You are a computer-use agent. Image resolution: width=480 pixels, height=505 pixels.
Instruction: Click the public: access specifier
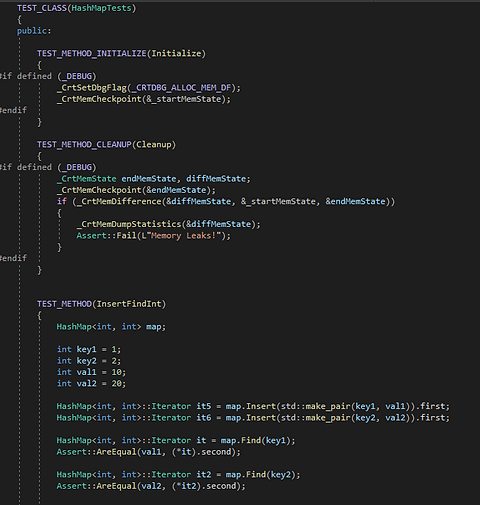tap(34, 31)
